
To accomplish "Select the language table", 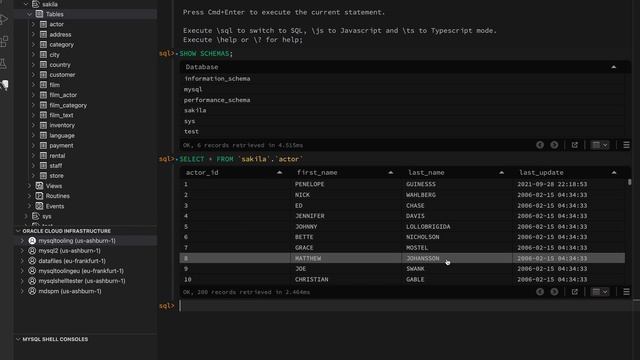I will click(62, 136).
